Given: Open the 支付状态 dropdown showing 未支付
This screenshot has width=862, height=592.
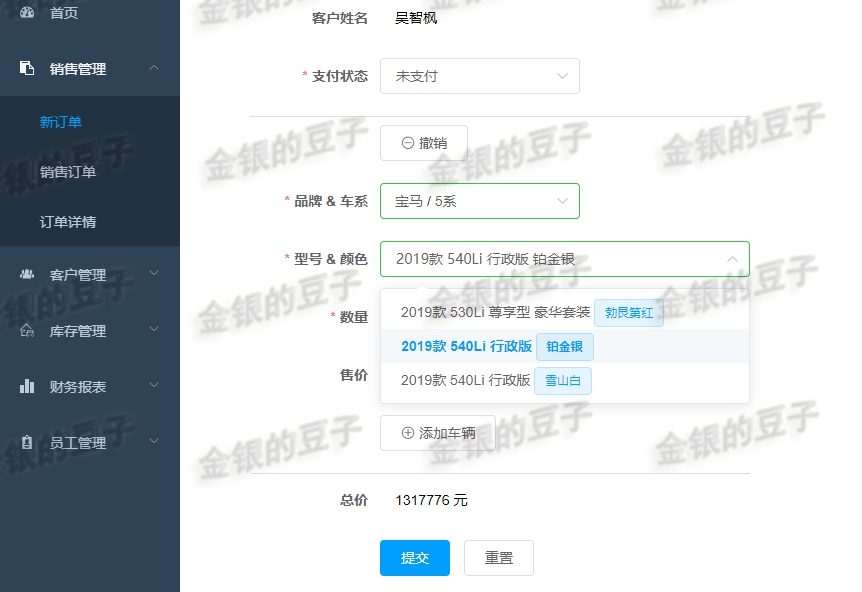Looking at the screenshot, I should tap(479, 75).
